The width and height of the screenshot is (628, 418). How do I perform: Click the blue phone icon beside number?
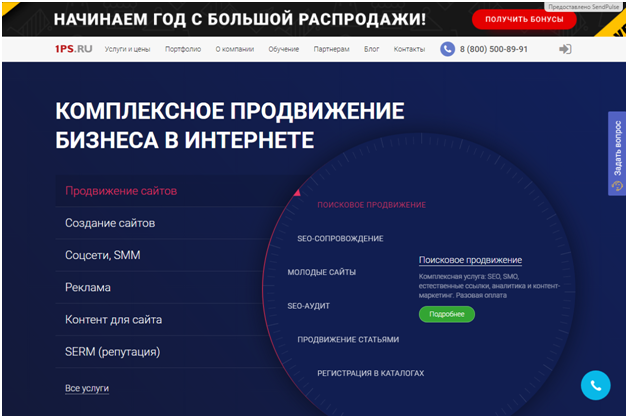pos(447,49)
